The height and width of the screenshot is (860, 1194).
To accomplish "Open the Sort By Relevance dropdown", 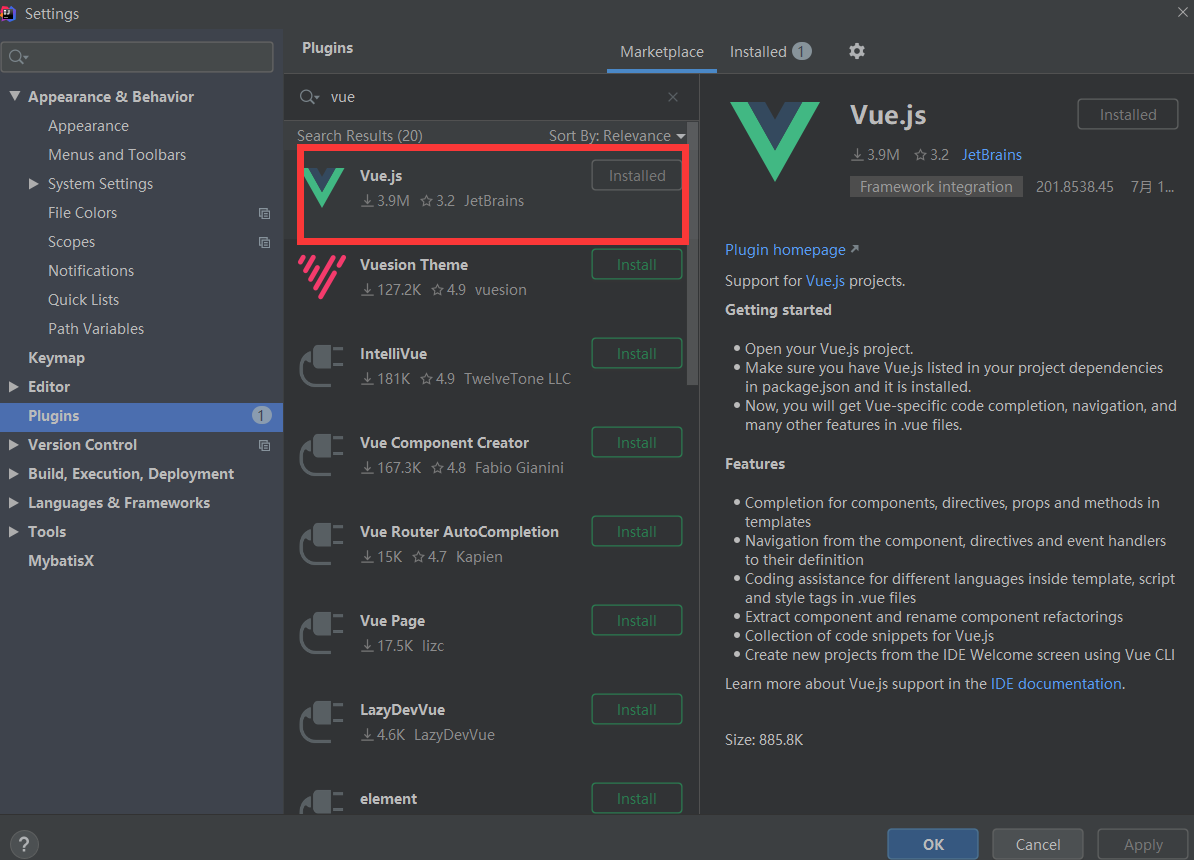I will coord(614,135).
